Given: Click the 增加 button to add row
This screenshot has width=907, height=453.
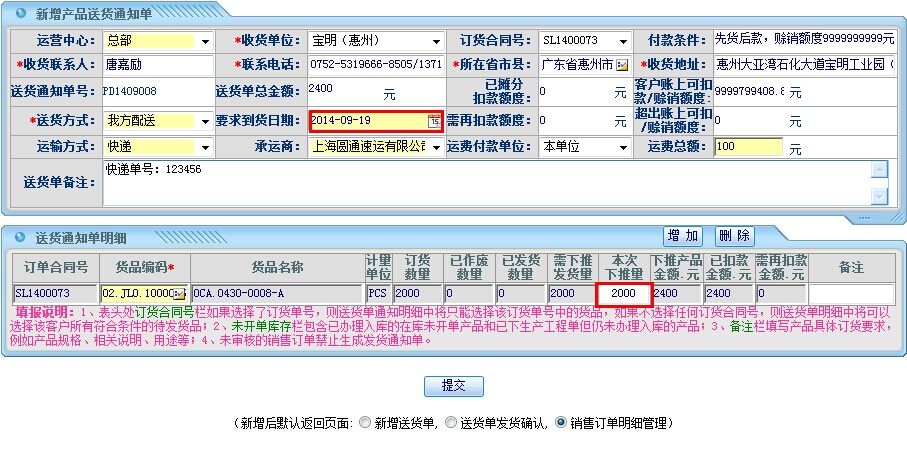Looking at the screenshot, I should pos(683,236).
